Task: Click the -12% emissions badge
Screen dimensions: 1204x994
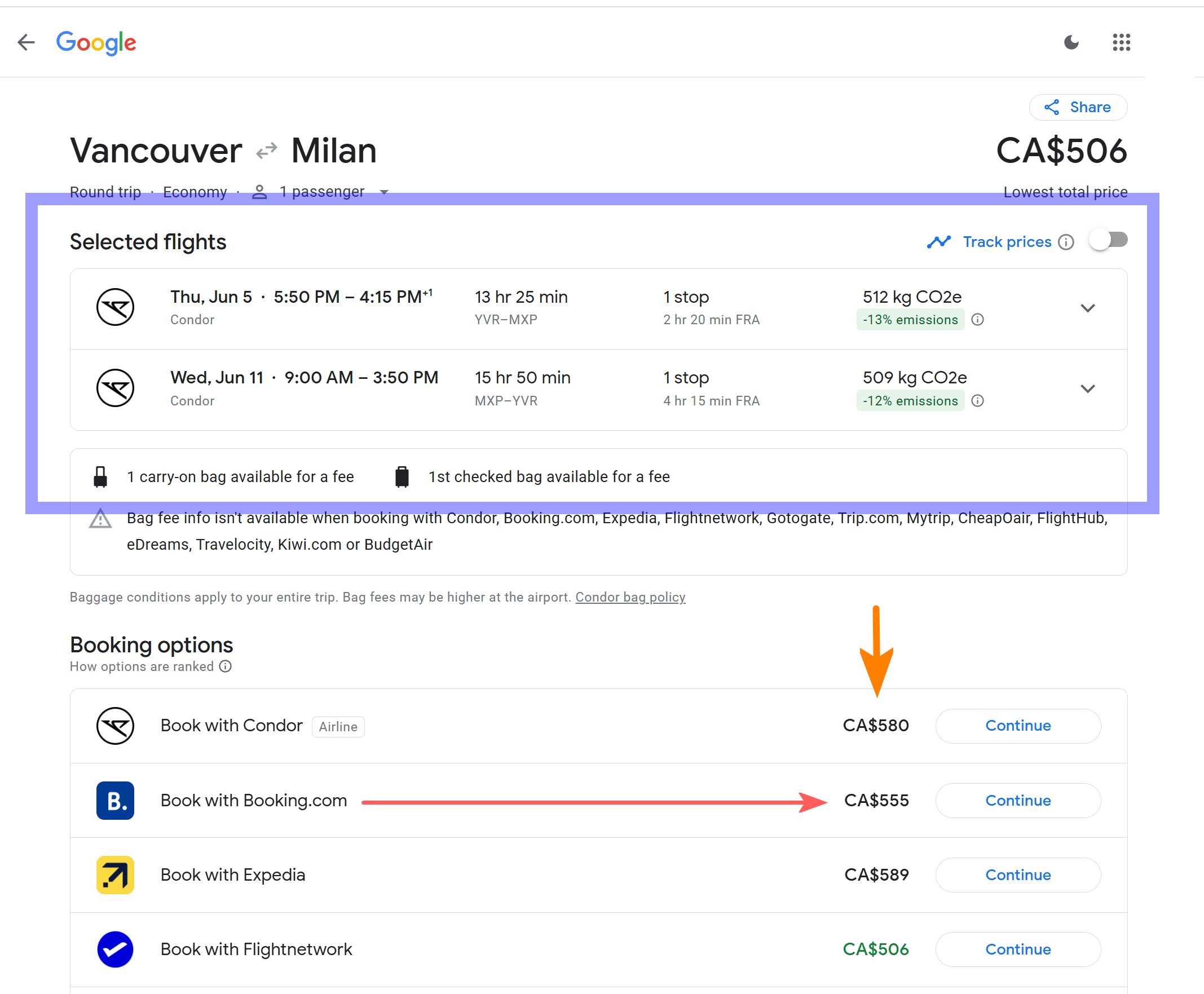Action: coord(910,401)
